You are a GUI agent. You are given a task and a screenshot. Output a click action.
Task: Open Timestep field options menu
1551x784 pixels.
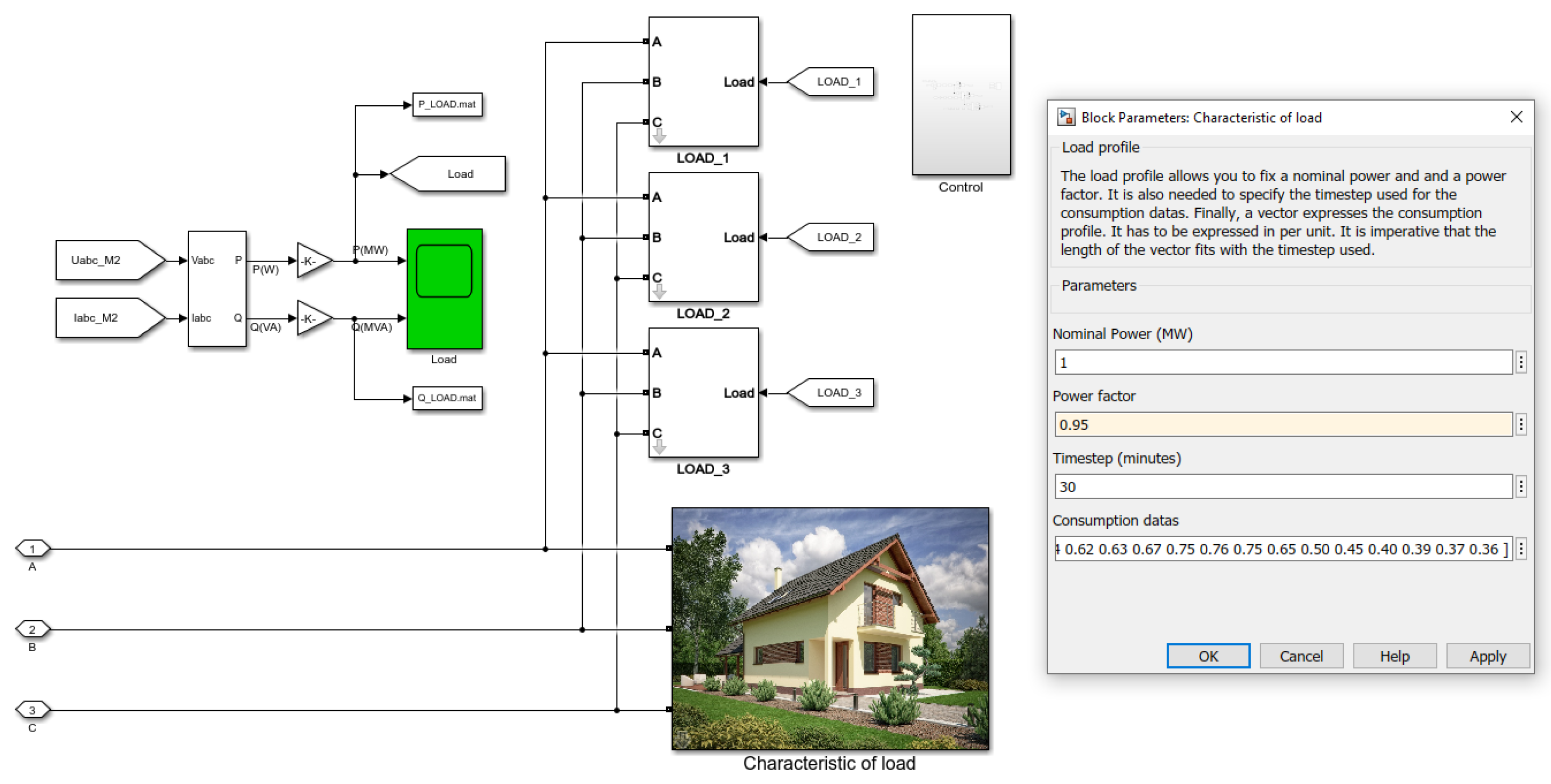pos(1521,487)
